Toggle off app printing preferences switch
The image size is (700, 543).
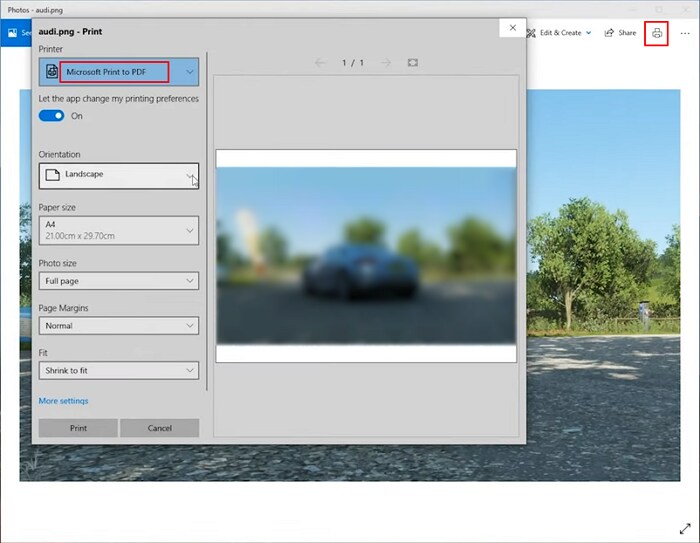51,116
